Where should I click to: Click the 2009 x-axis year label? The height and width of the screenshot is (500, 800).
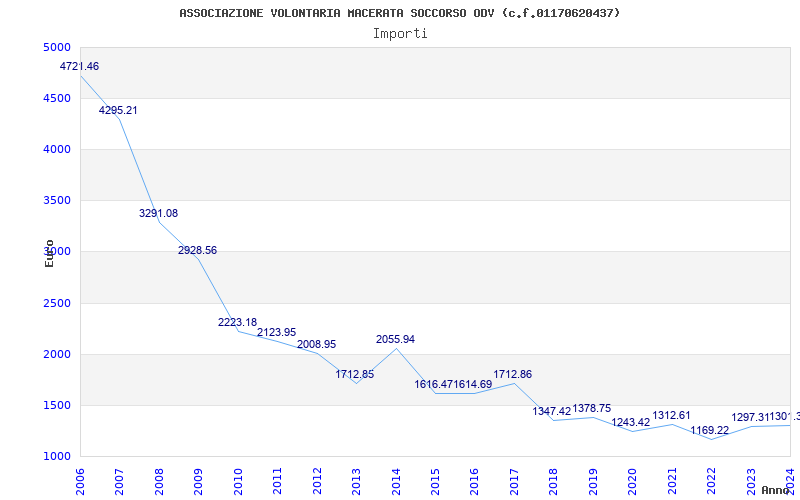pos(198,482)
